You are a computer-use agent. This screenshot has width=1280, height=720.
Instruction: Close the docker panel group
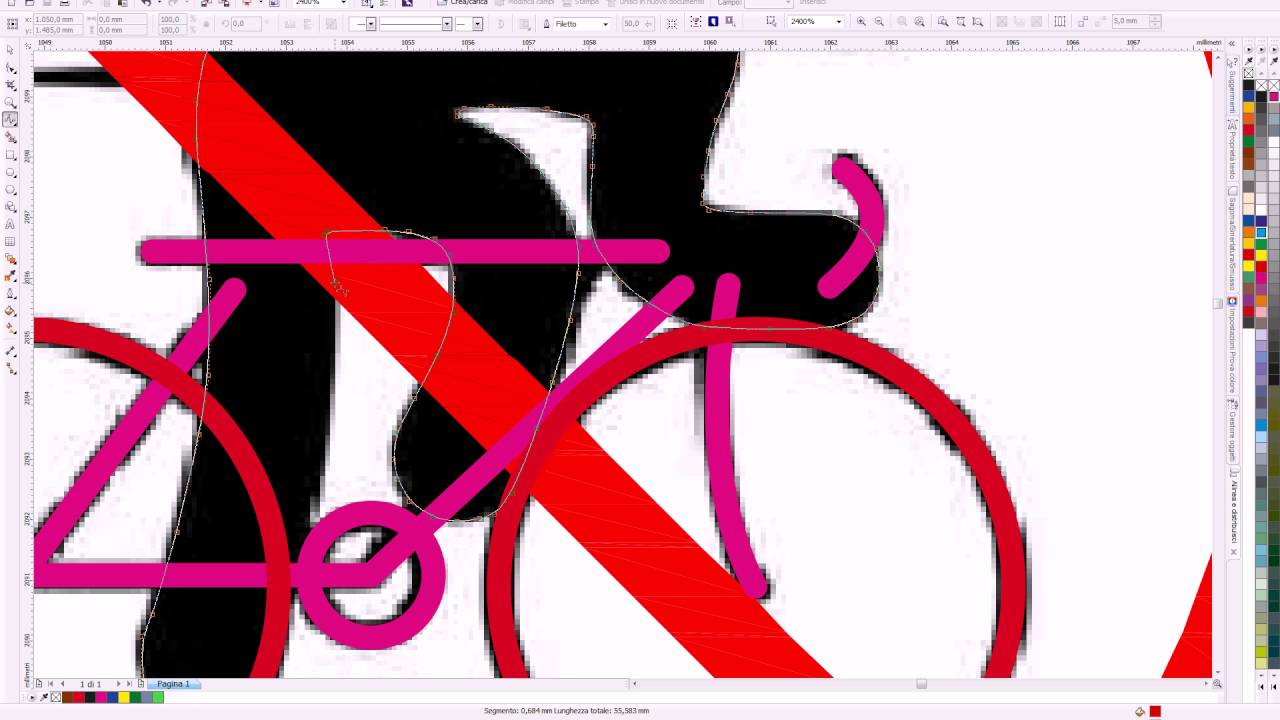click(1233, 551)
